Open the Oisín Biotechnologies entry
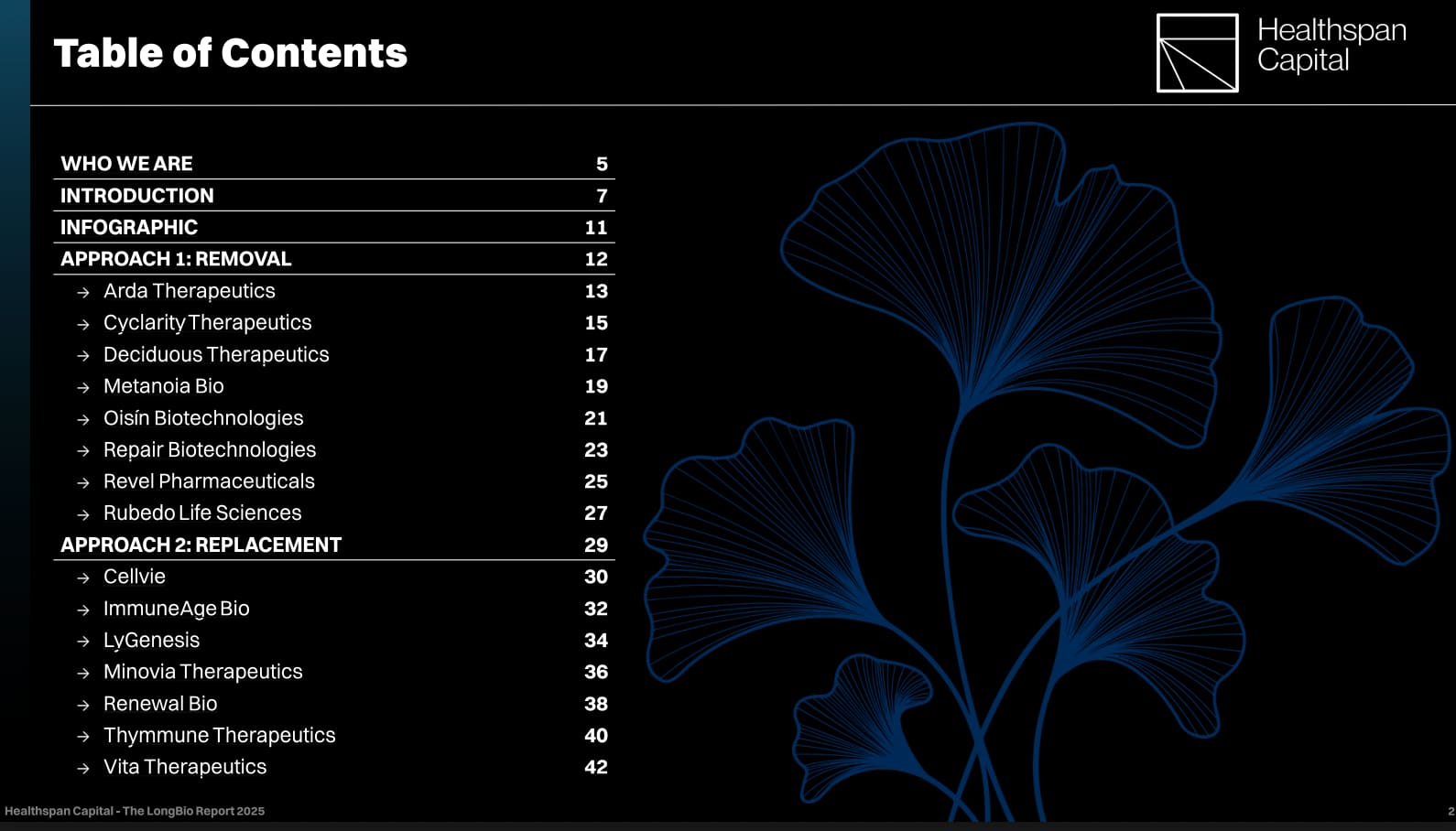 203,418
